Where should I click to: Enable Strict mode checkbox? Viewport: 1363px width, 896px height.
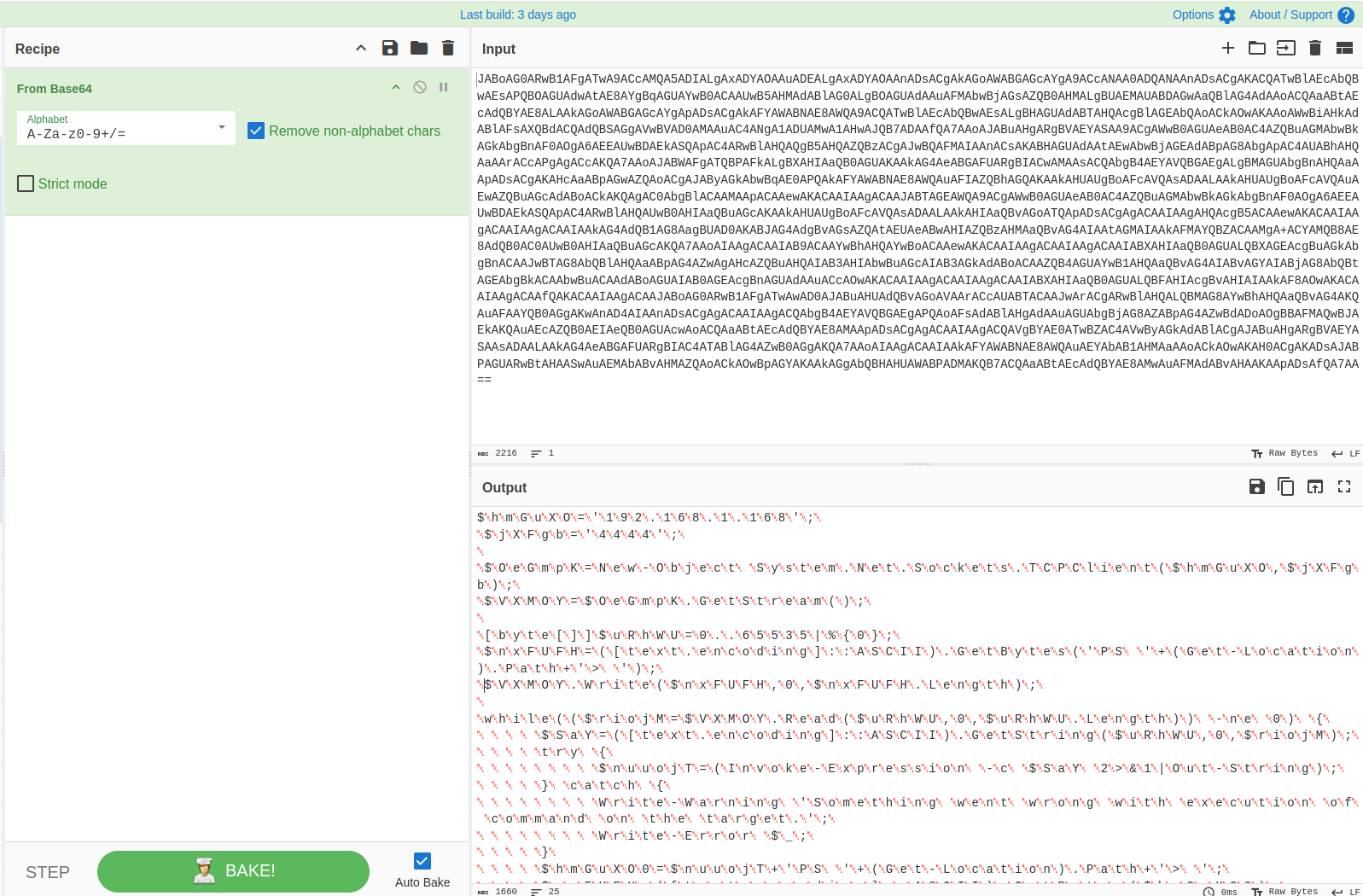click(26, 183)
